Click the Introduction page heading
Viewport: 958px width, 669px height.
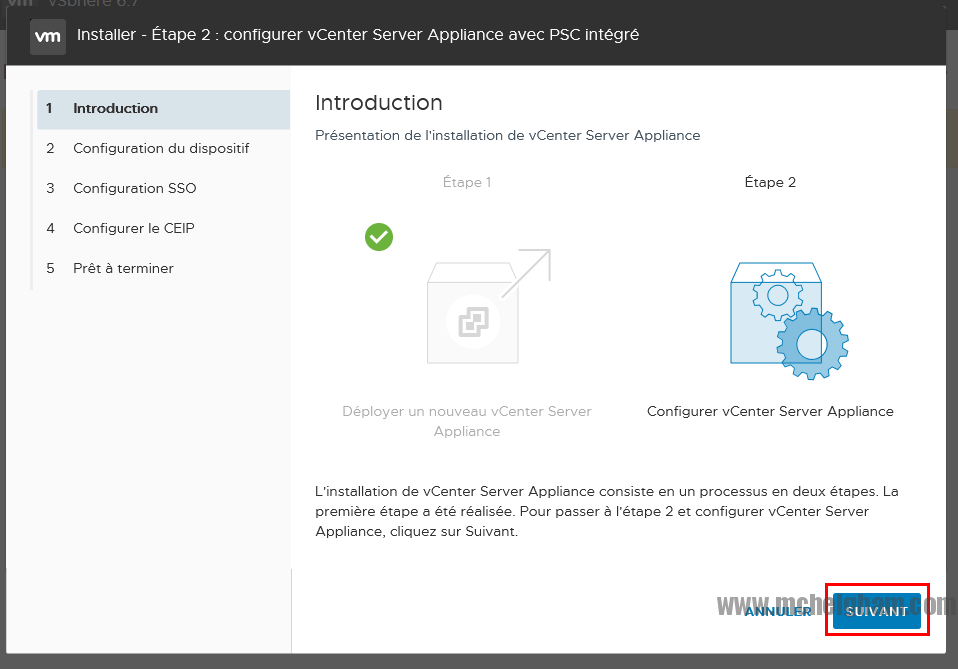click(x=379, y=103)
